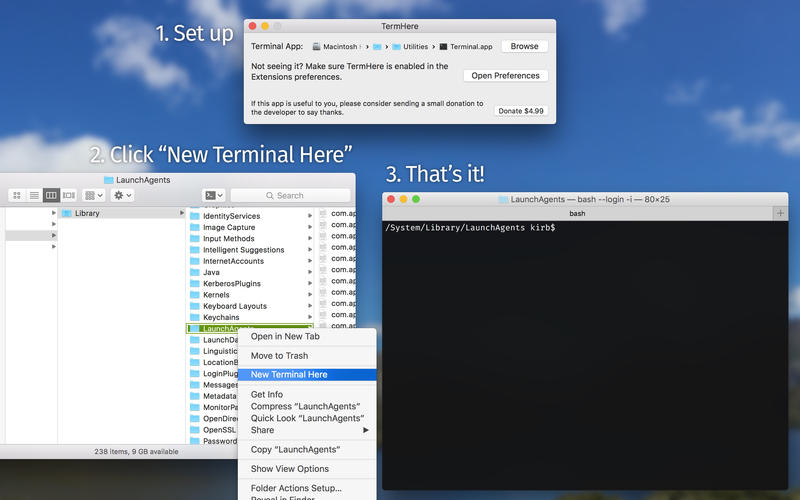The height and width of the screenshot is (500, 800).
Task: Open the Finder gear action menu
Action: tap(122, 195)
